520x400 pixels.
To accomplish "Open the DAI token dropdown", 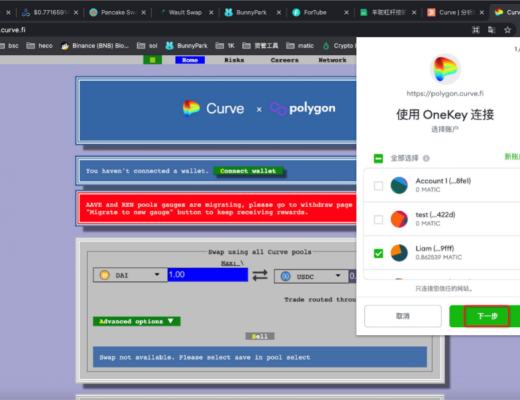I will pyautogui.click(x=130, y=275).
